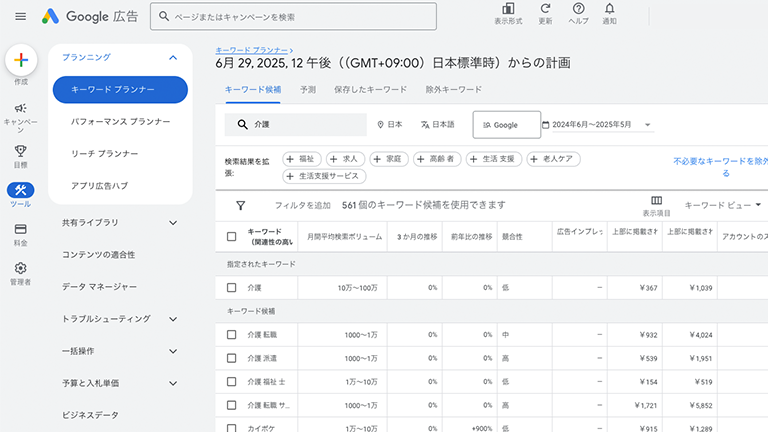Click the Google search network selector
The width and height of the screenshot is (768, 432).
point(506,125)
